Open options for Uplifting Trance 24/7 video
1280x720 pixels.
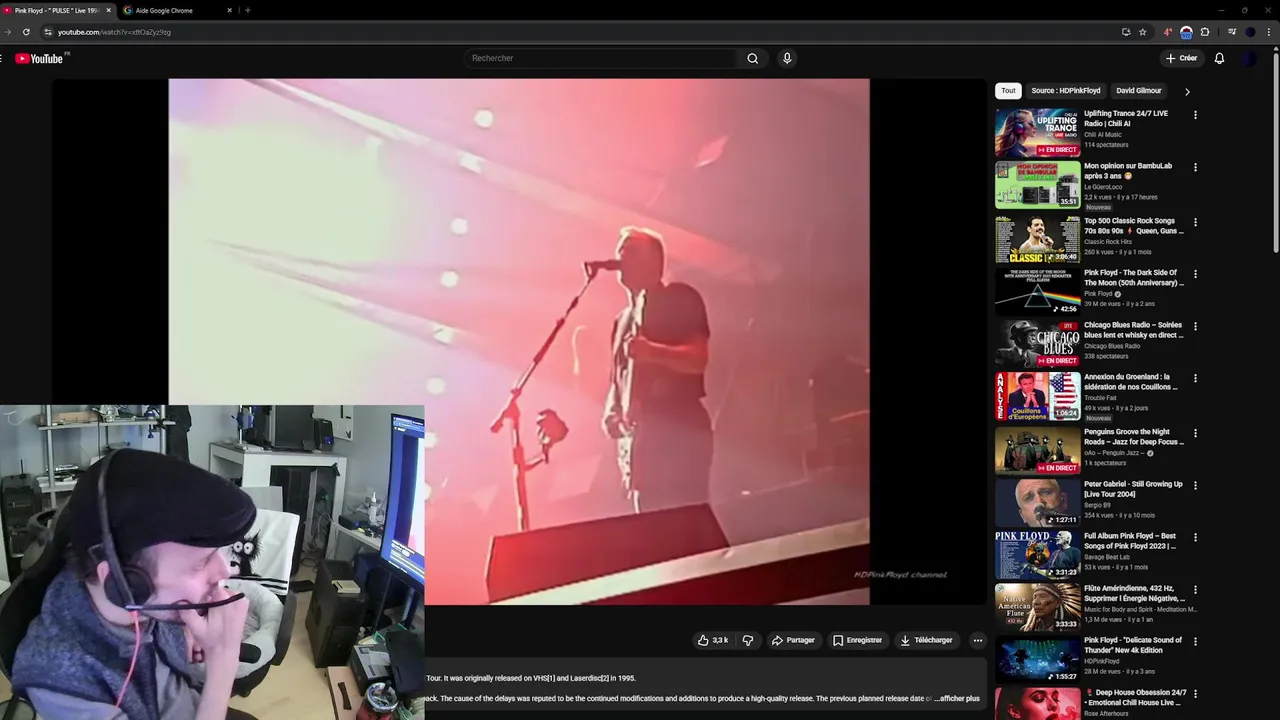[1195, 115]
